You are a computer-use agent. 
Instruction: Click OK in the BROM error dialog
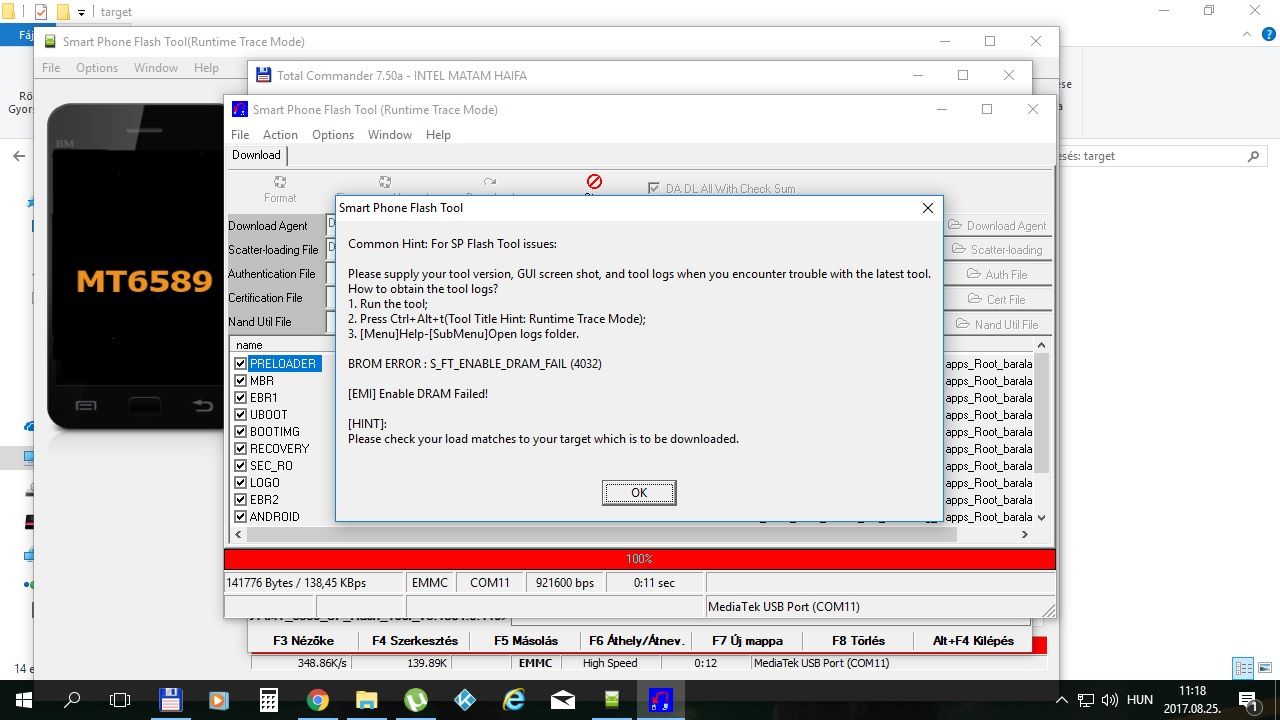639,492
